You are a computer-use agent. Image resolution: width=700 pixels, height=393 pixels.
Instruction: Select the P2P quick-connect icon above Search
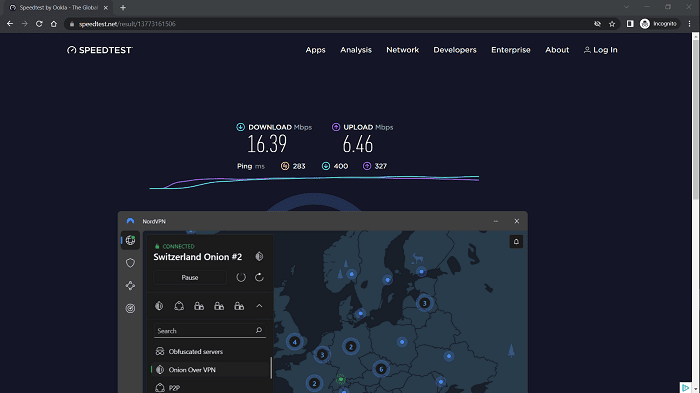[x=179, y=306]
